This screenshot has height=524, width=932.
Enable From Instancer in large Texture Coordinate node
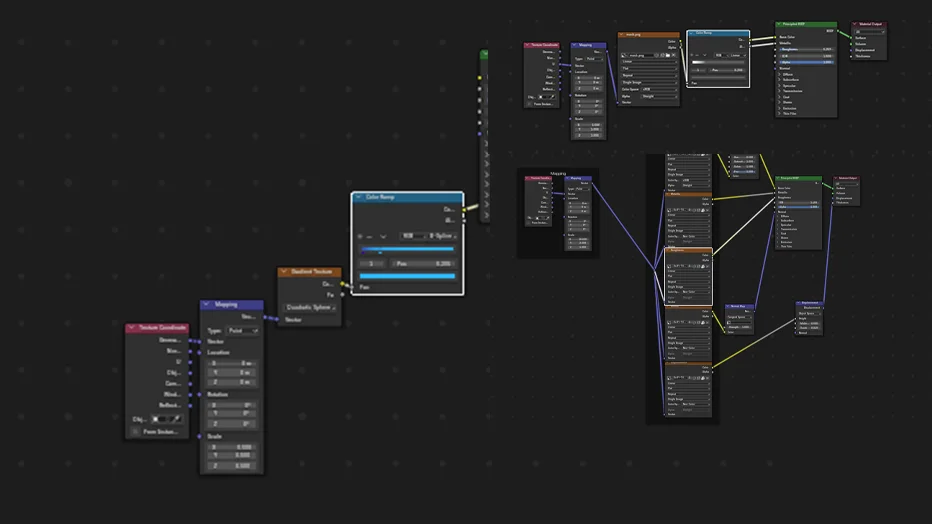click(135, 431)
